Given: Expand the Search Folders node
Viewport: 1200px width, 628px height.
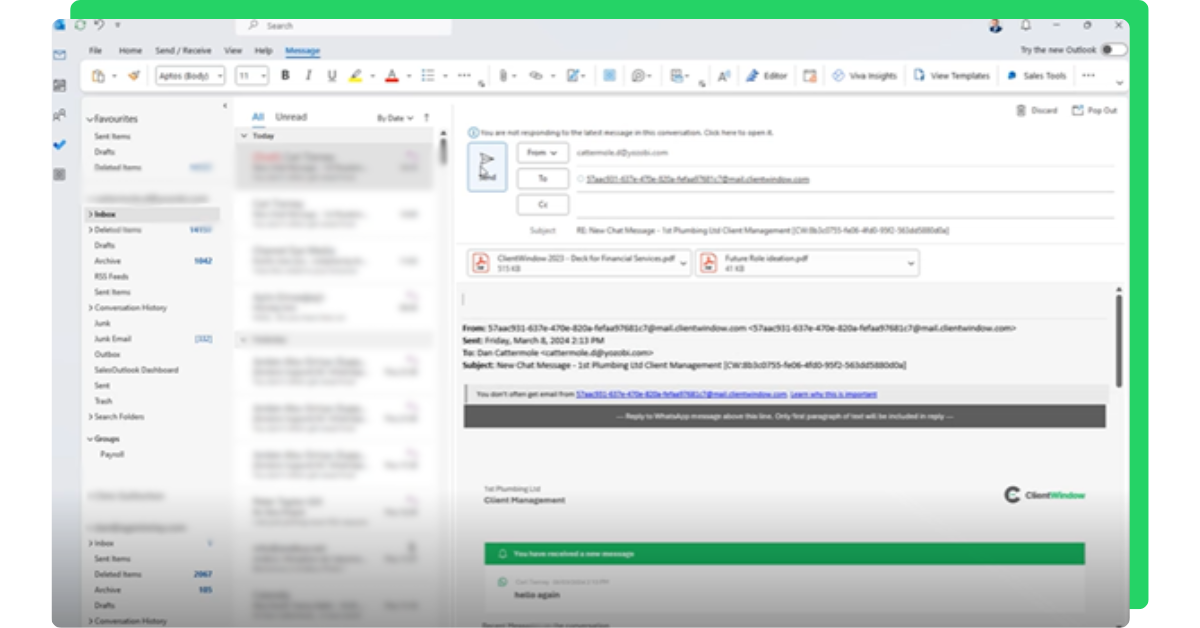Looking at the screenshot, I should tap(89, 417).
